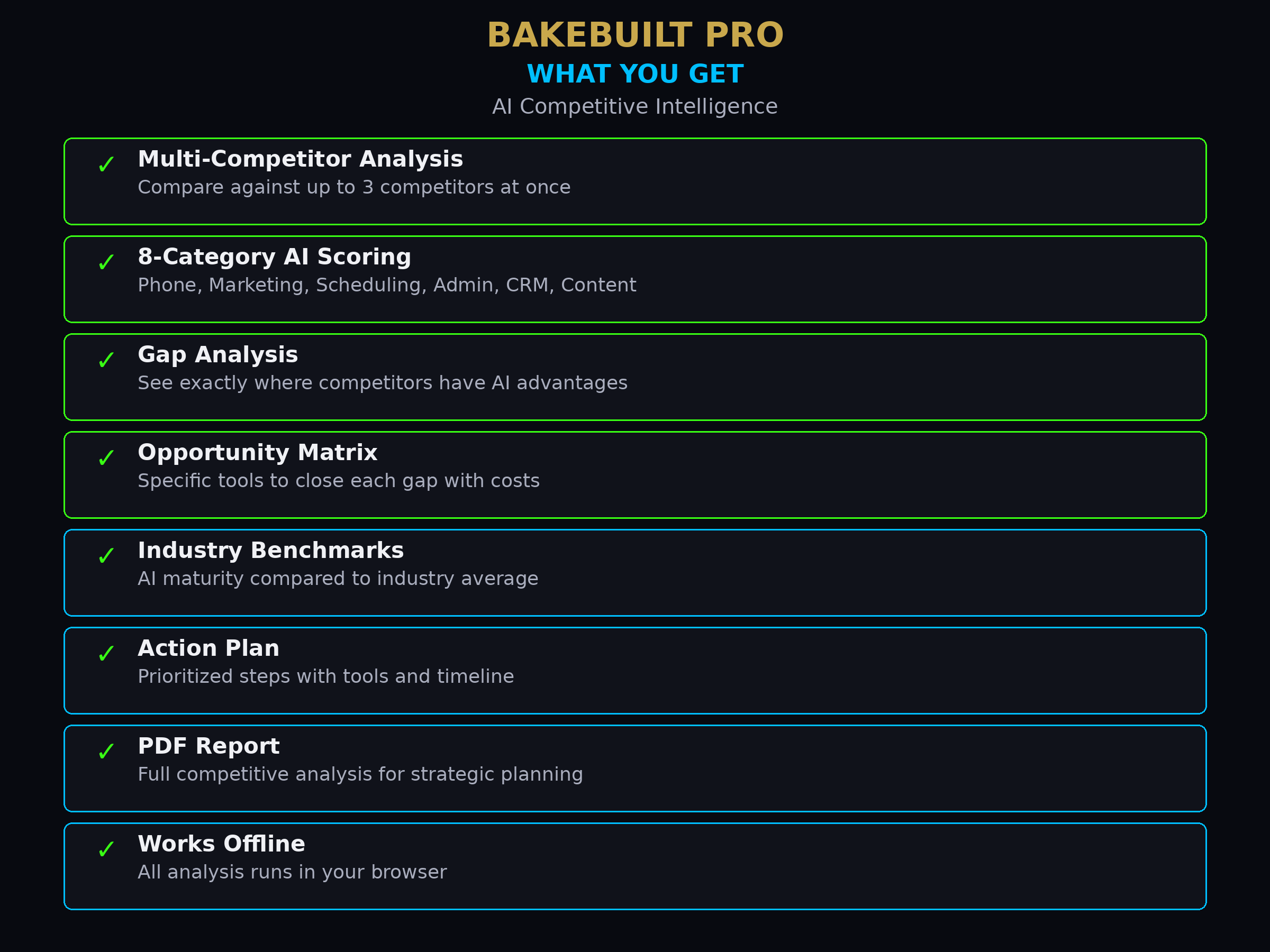
Task: Click 'Compare against up to 3 competitors at once'
Action: pos(354,188)
